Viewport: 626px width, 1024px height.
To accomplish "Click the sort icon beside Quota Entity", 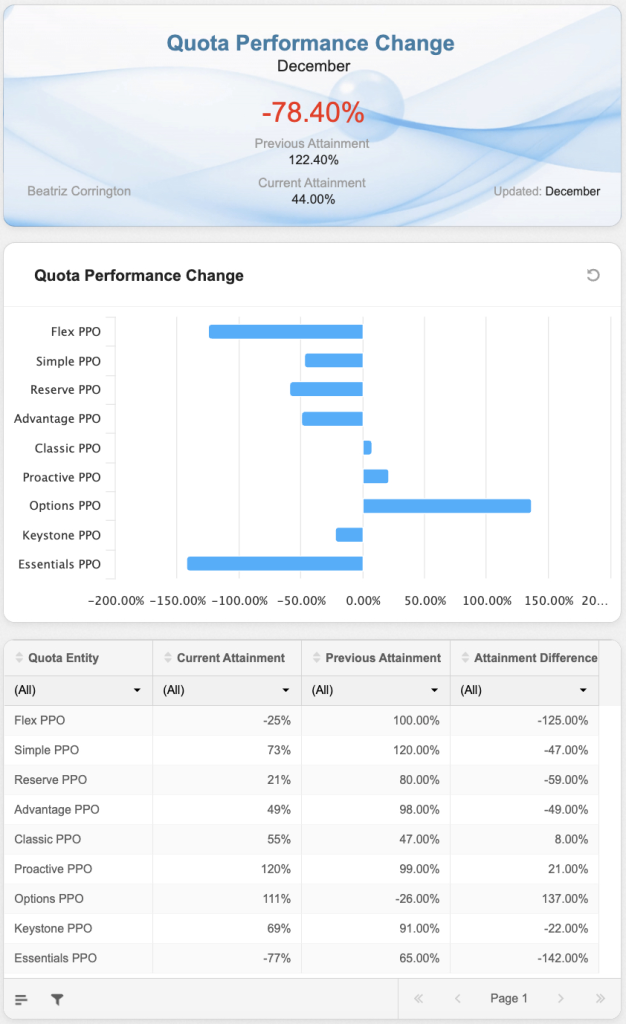I will 19,658.
